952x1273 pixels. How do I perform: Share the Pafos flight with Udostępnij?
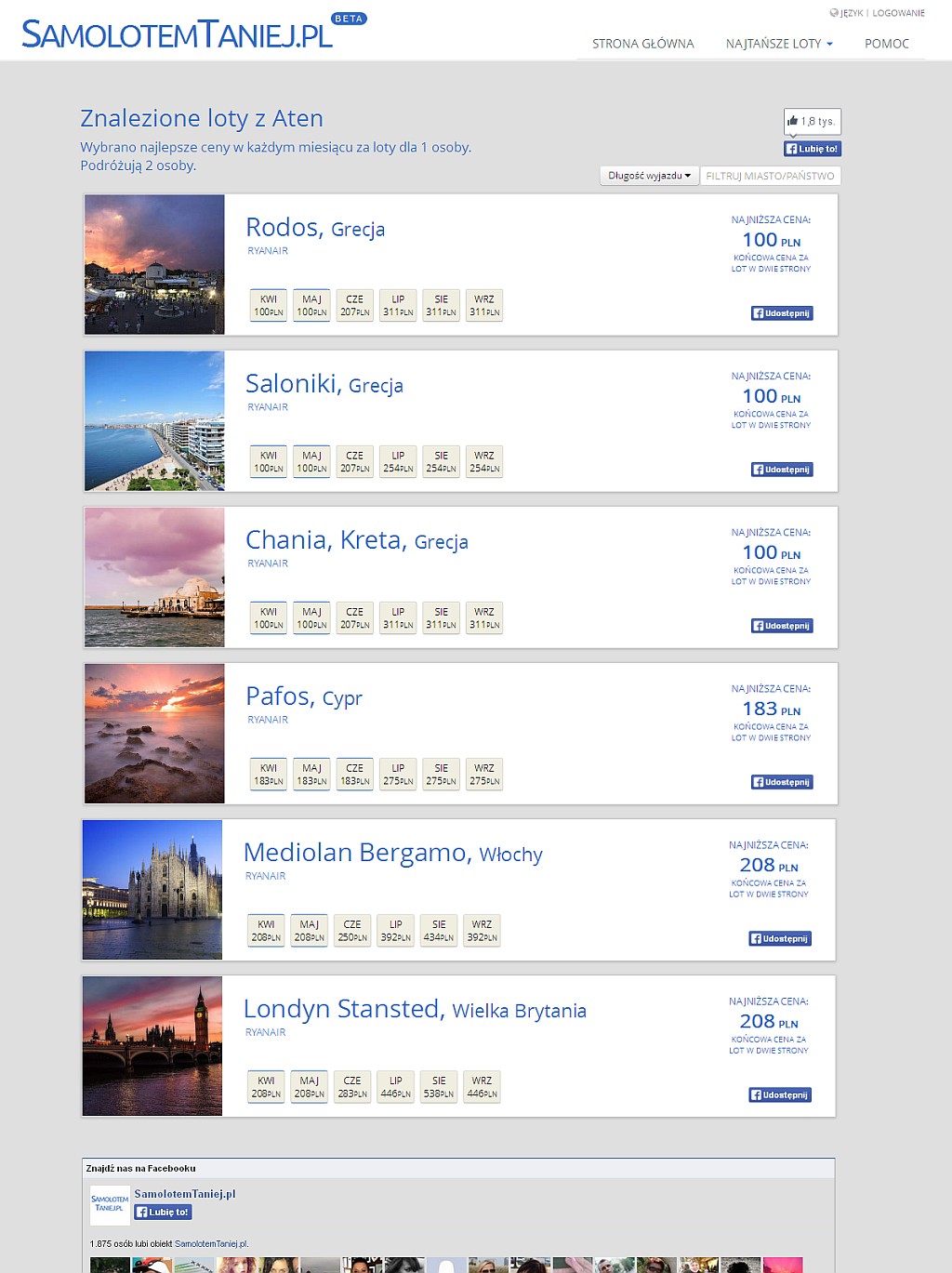[x=782, y=782]
